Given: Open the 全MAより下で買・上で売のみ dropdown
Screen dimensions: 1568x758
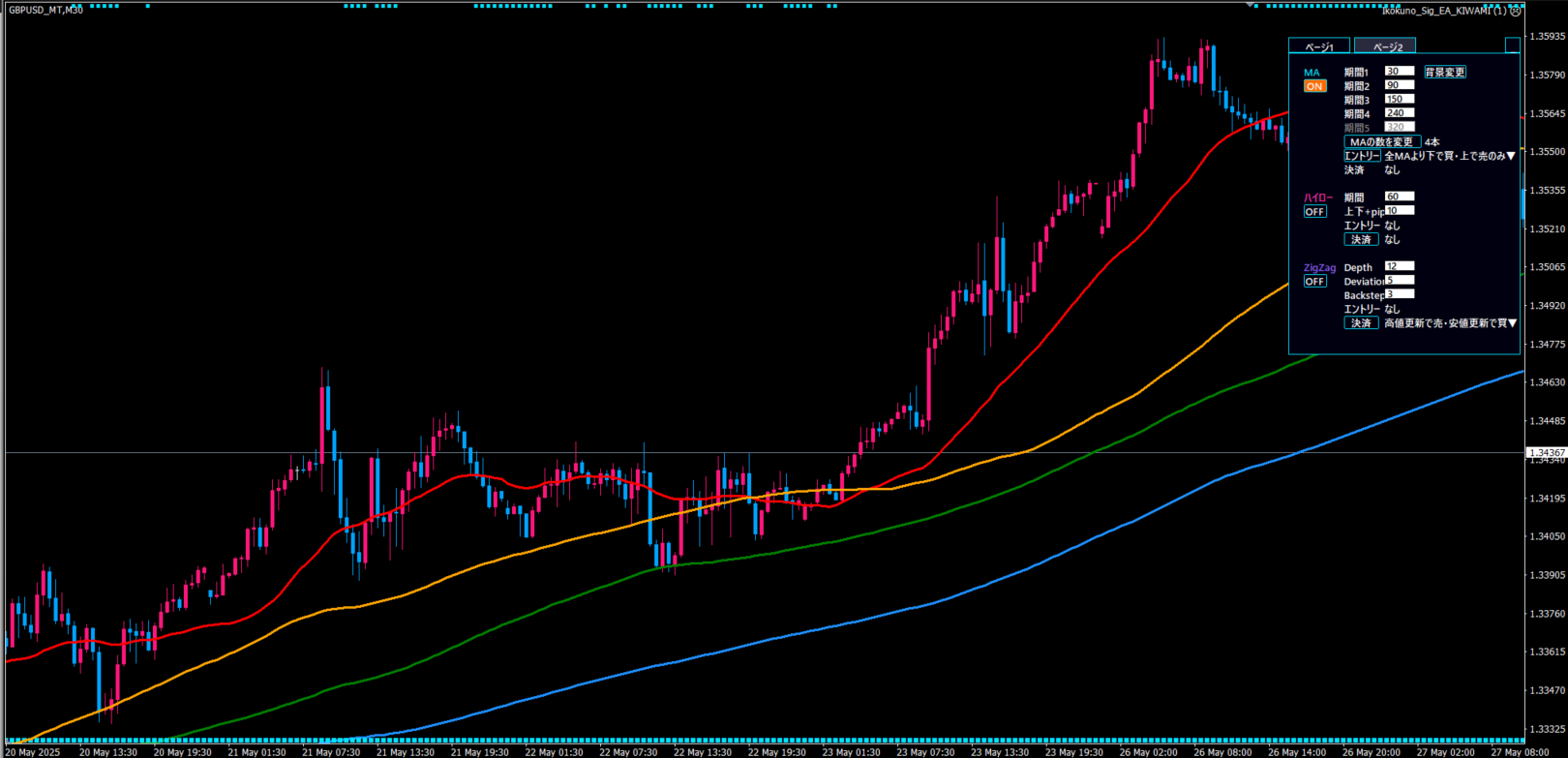Looking at the screenshot, I should (x=1450, y=156).
